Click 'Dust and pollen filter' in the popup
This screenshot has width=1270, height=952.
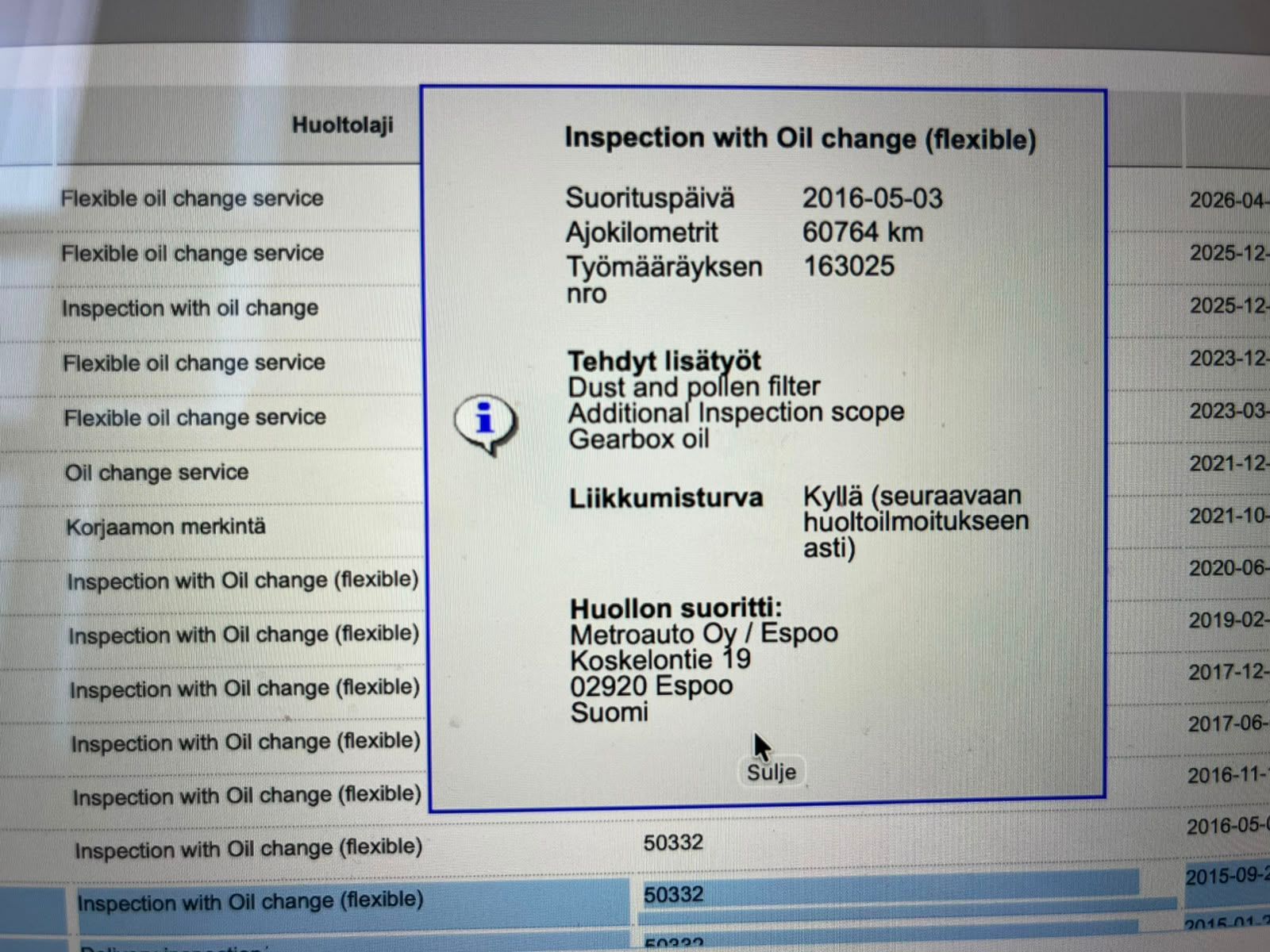point(695,387)
